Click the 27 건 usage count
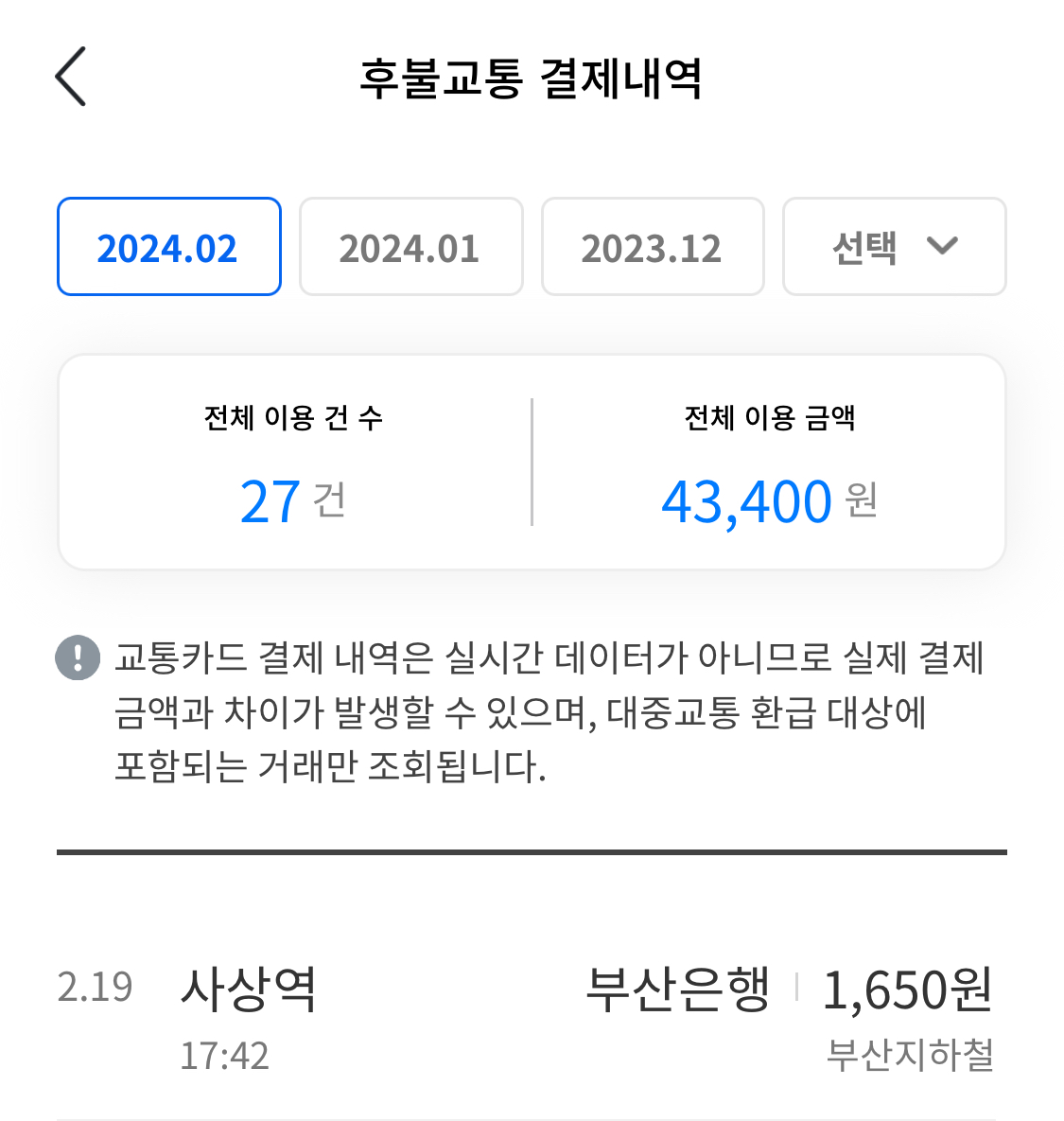Screen dimensions: 1064x1121 click(293, 501)
